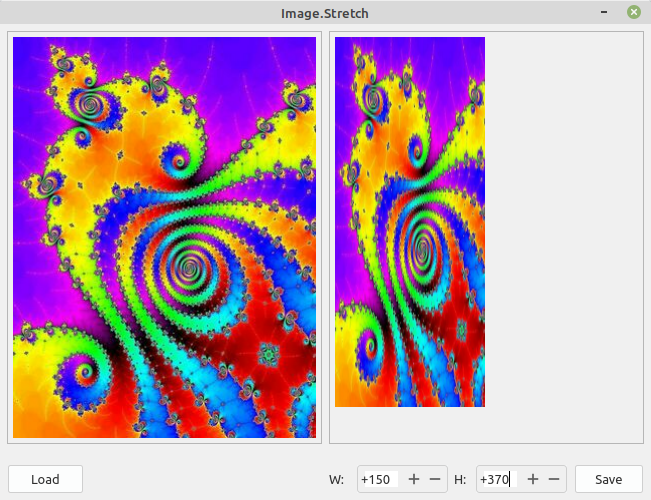Click the original fractal image on left

click(164, 238)
